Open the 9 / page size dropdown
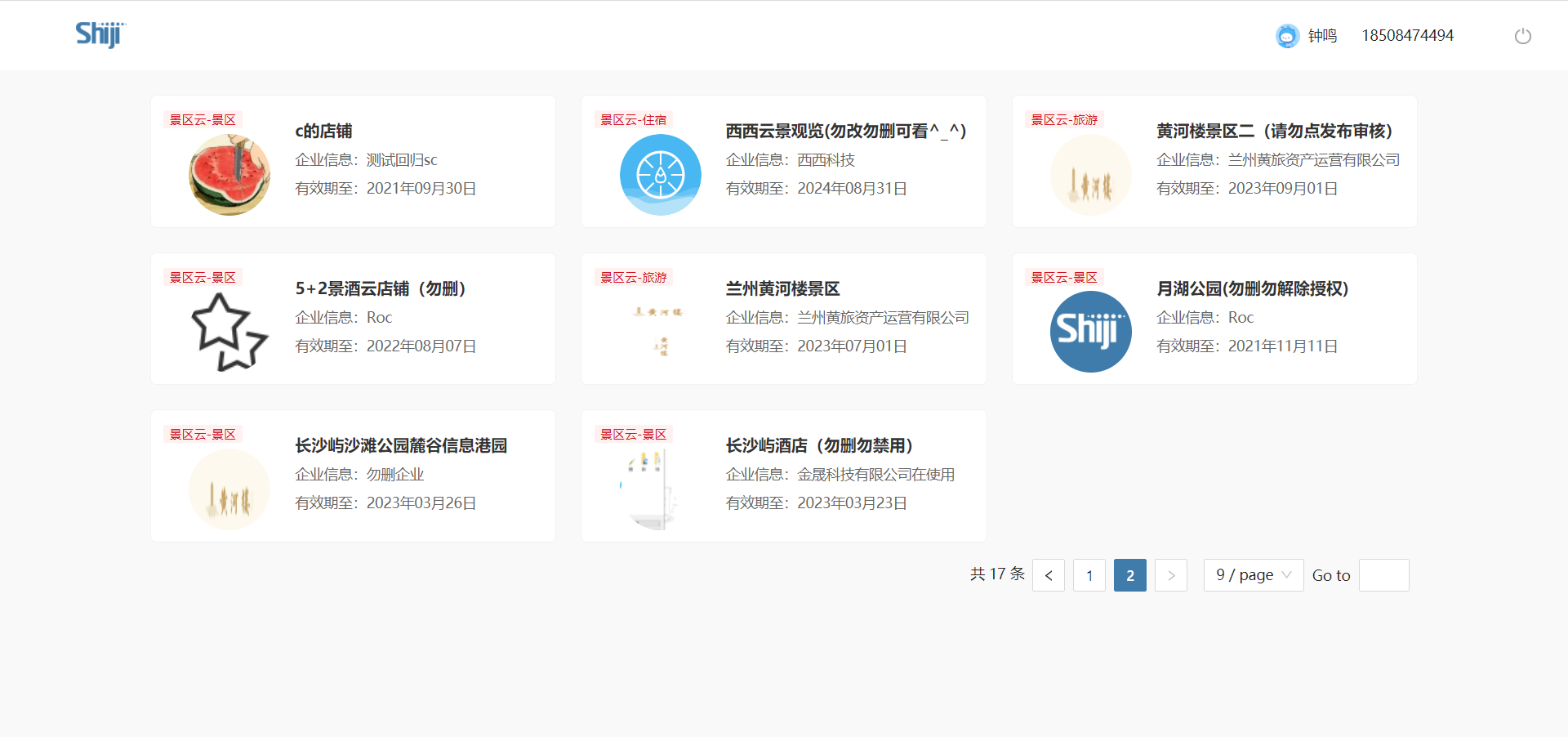The width and height of the screenshot is (1568, 737). (x=1254, y=575)
